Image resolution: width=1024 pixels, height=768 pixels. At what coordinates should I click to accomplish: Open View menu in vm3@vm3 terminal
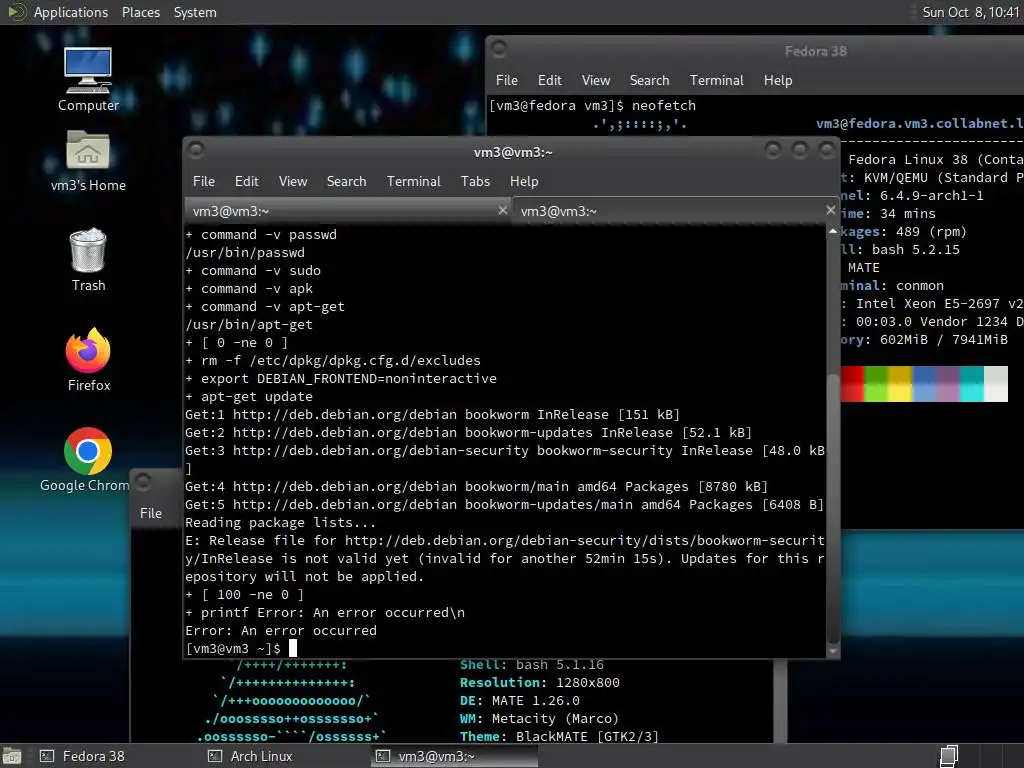(293, 182)
